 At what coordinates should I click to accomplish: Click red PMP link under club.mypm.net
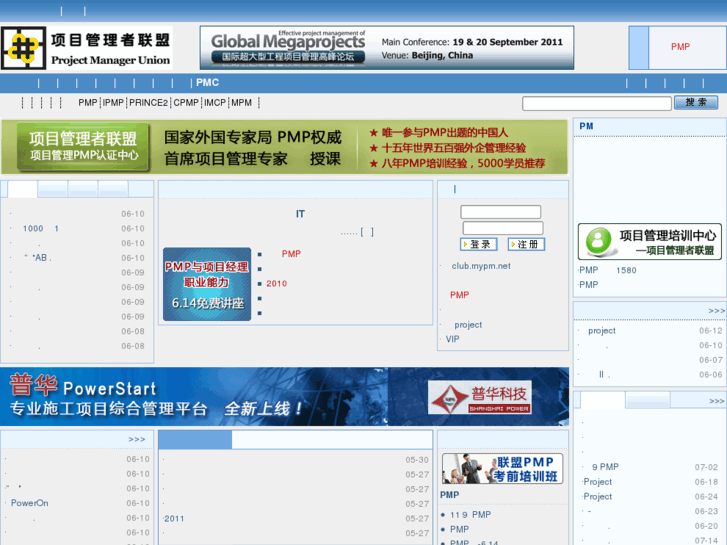(x=459, y=295)
